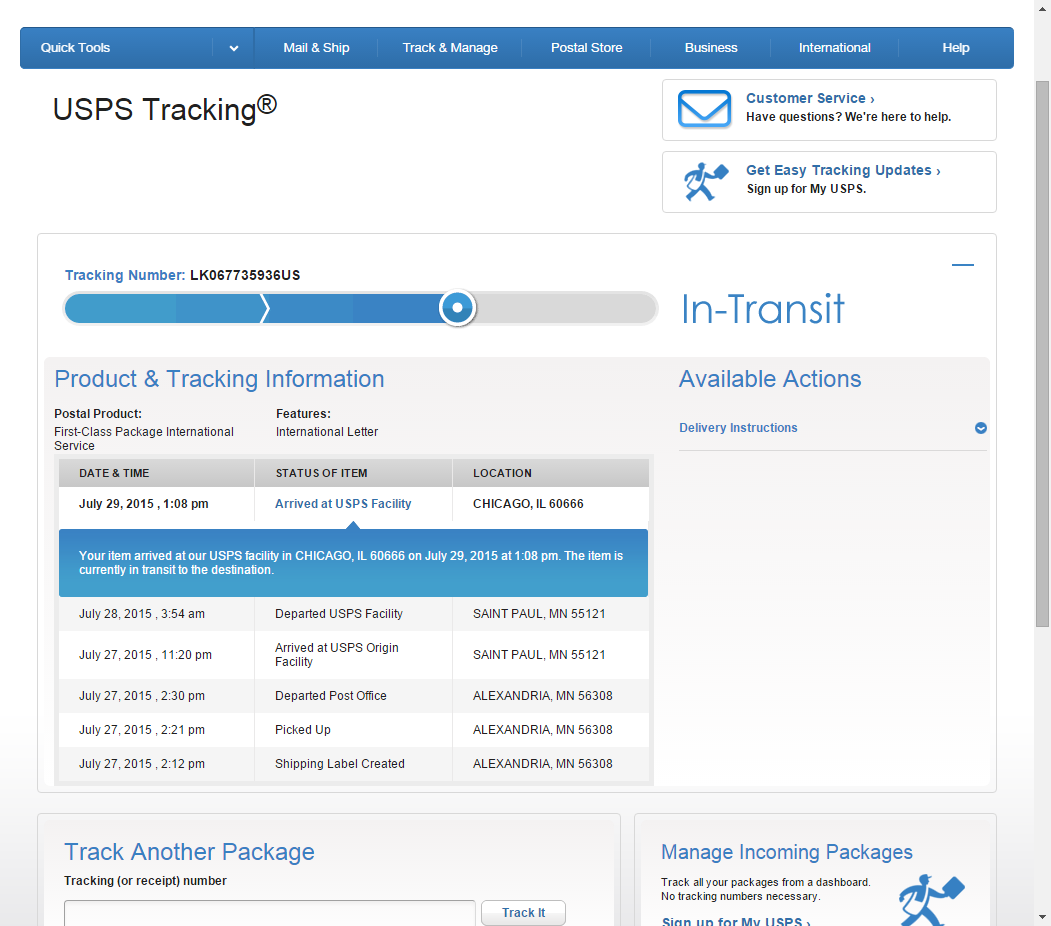The image size is (1051, 926).
Task: Click the tracking progress bar circle marker
Action: click(457, 308)
